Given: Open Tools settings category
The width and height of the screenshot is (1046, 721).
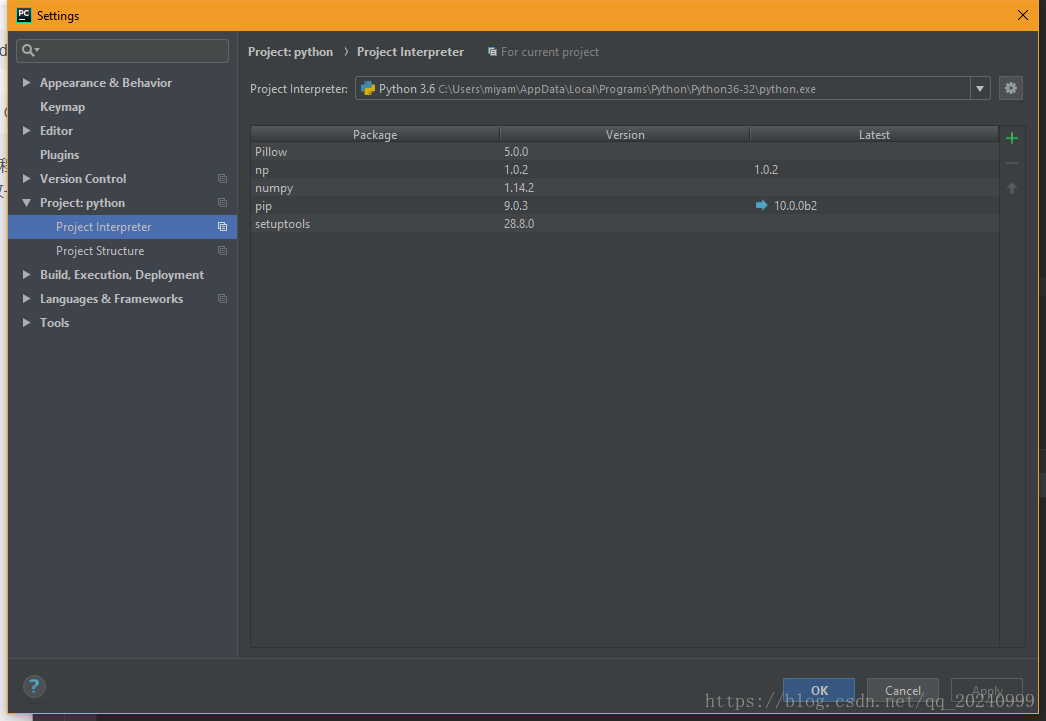Looking at the screenshot, I should pyautogui.click(x=54, y=323).
